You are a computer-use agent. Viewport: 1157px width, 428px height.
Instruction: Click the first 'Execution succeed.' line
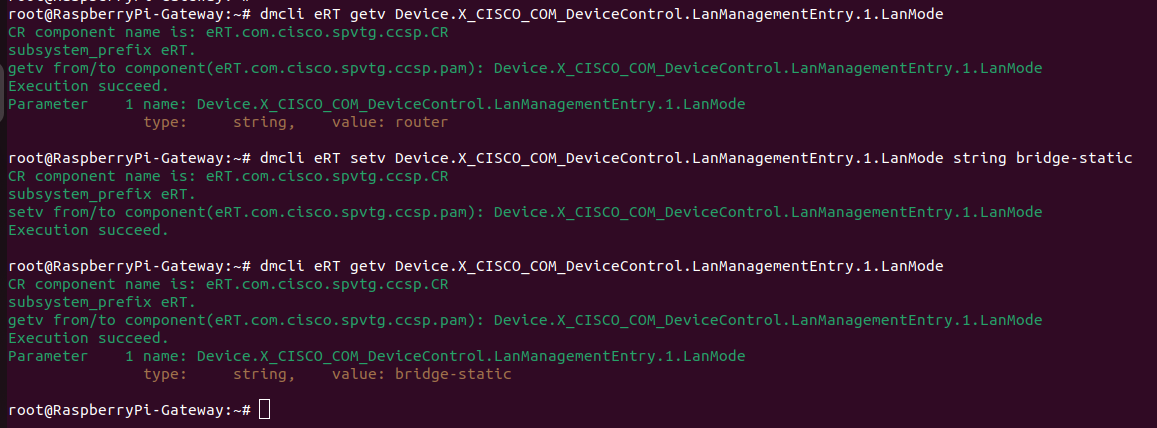tap(88, 86)
